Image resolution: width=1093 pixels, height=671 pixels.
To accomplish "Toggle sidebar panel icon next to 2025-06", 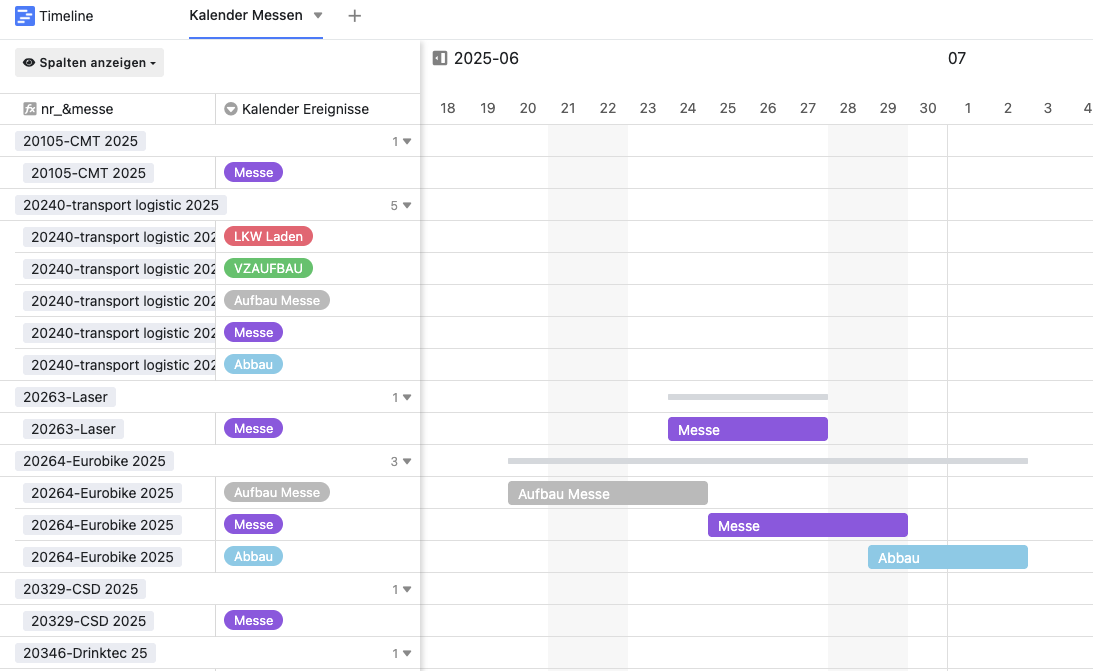I will coord(440,58).
